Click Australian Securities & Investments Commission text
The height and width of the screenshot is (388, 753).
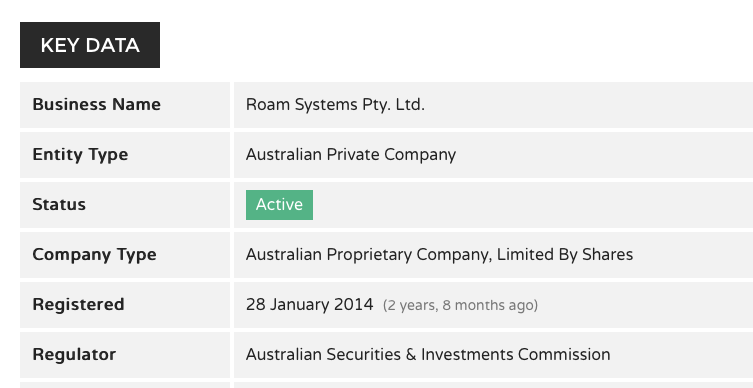[428, 354]
